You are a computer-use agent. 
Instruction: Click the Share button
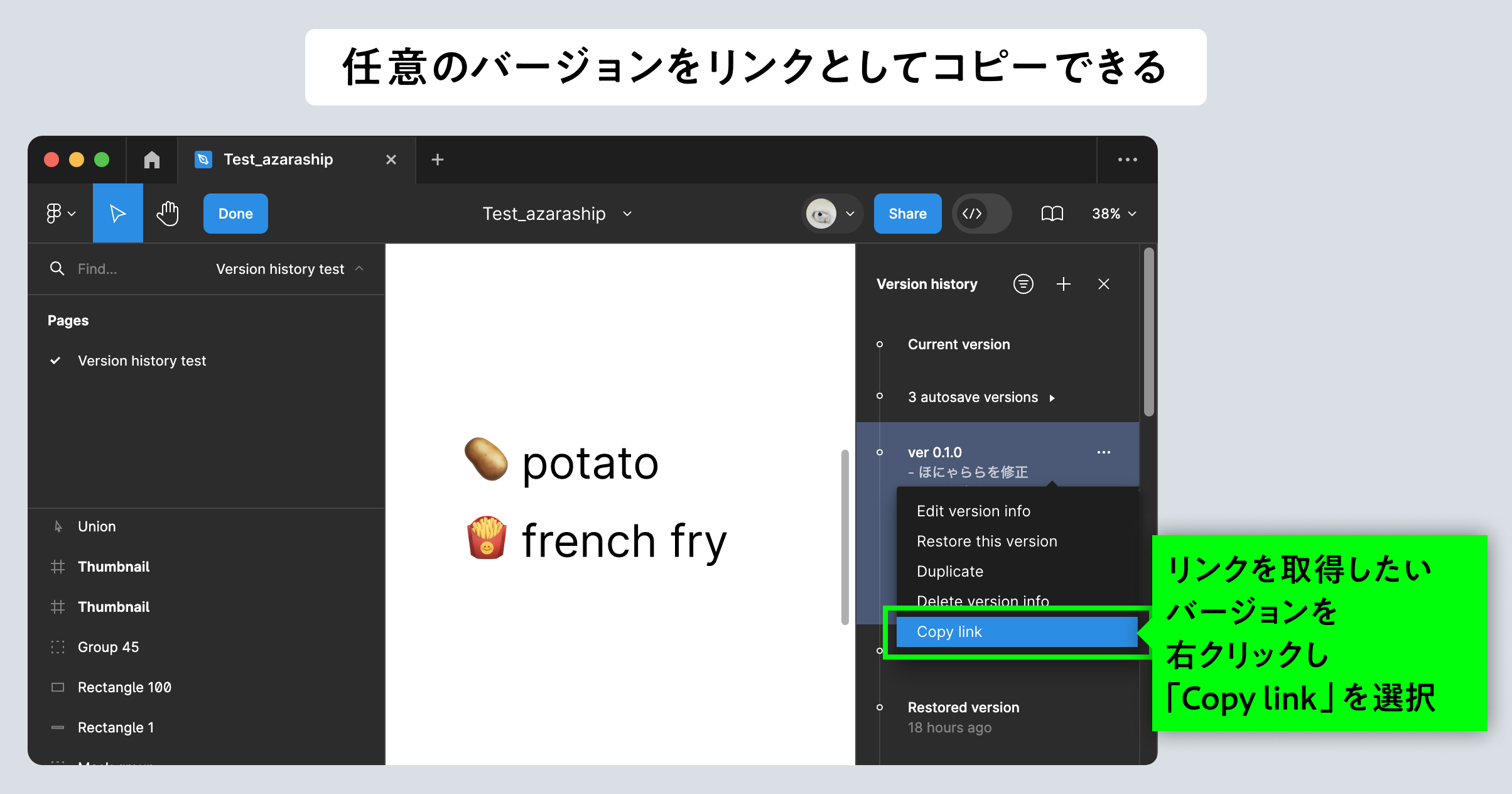[906, 213]
